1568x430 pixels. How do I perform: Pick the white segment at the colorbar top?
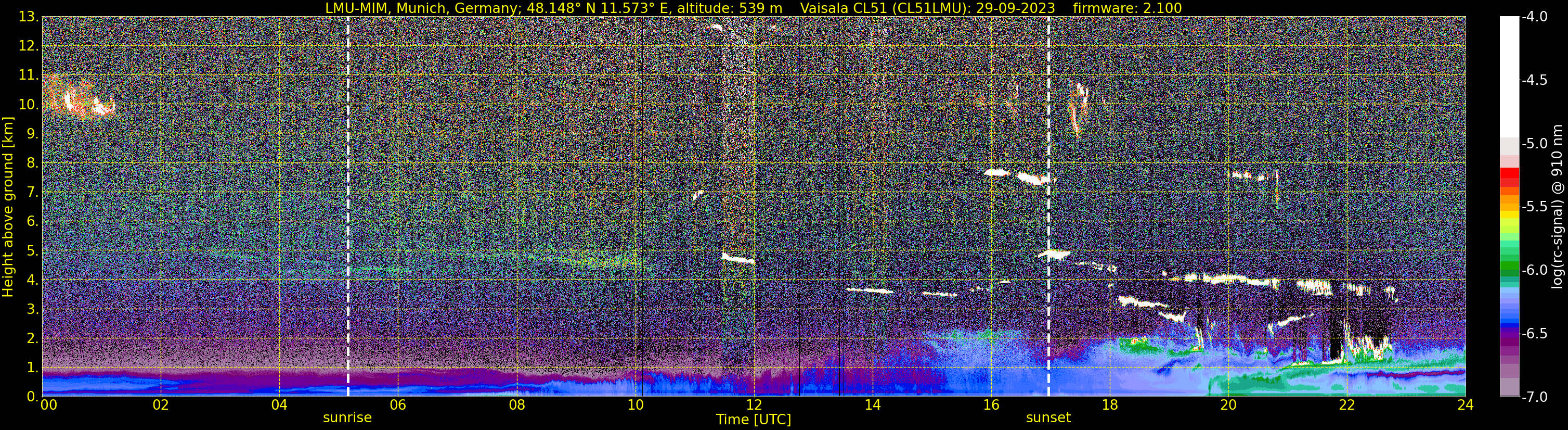[1509, 76]
